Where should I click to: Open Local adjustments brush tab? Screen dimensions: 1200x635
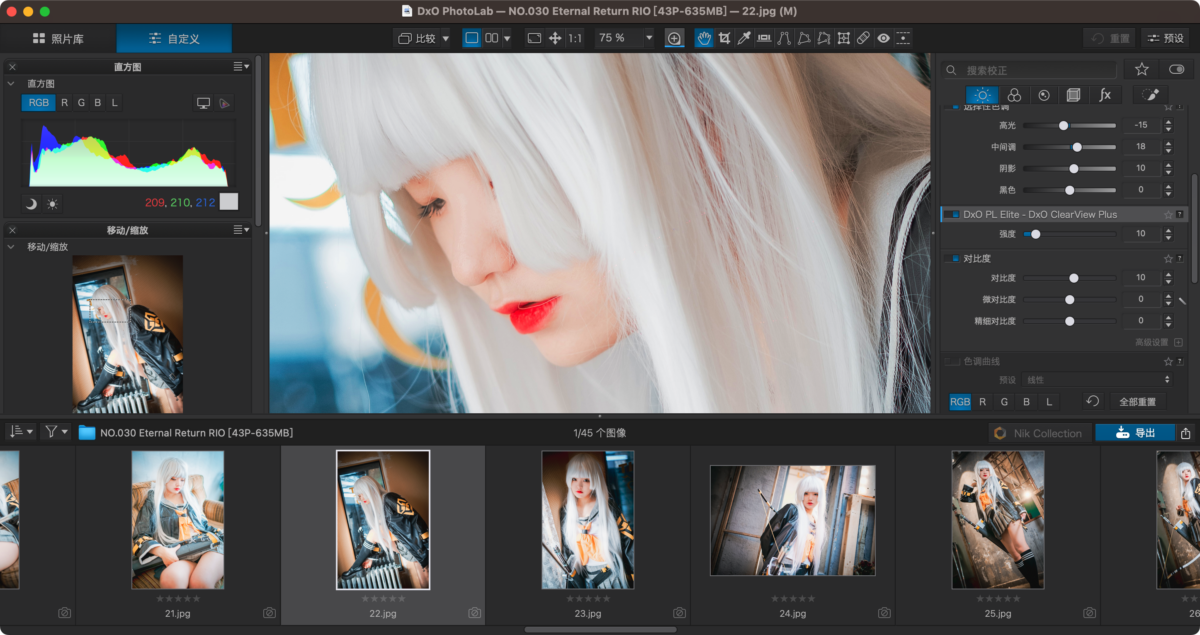coord(1151,95)
